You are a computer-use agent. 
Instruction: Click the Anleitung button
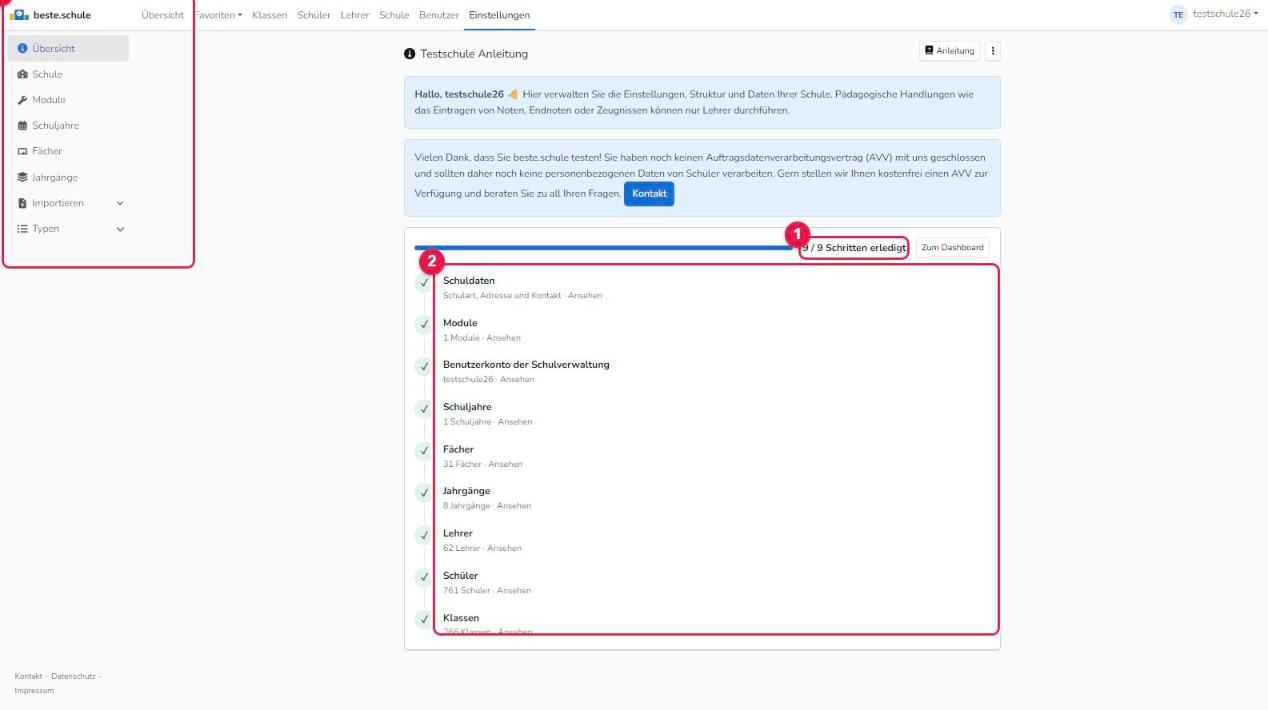click(949, 51)
